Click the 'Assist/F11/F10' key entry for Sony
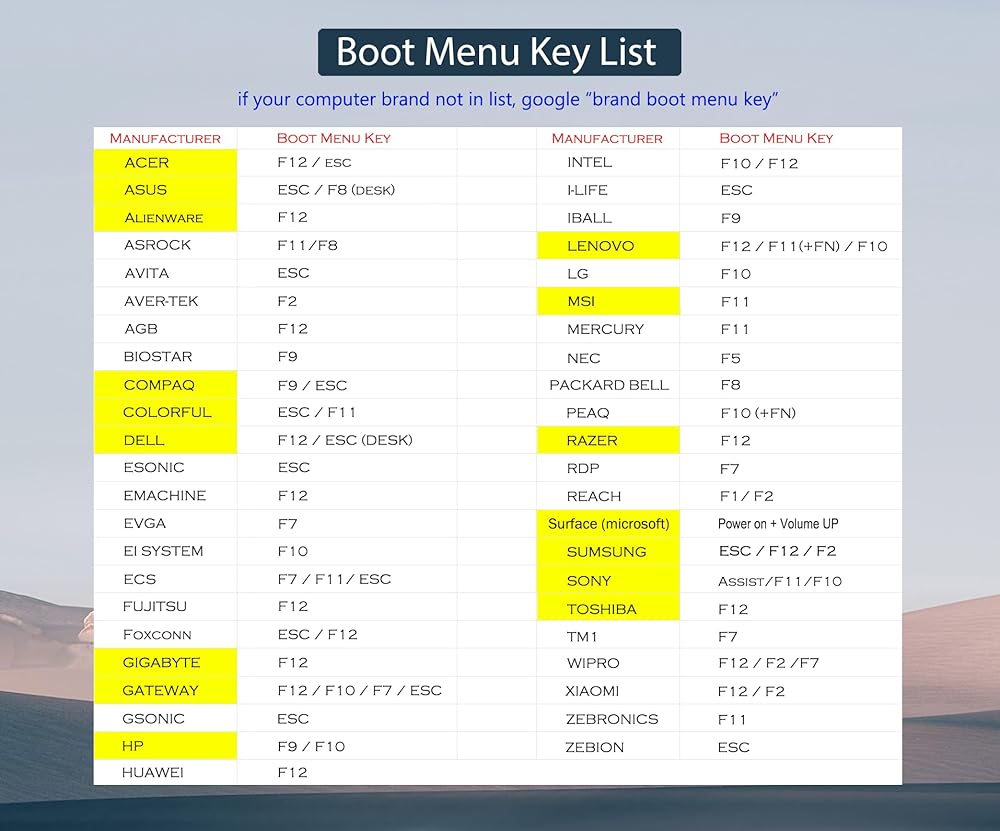 (x=780, y=581)
